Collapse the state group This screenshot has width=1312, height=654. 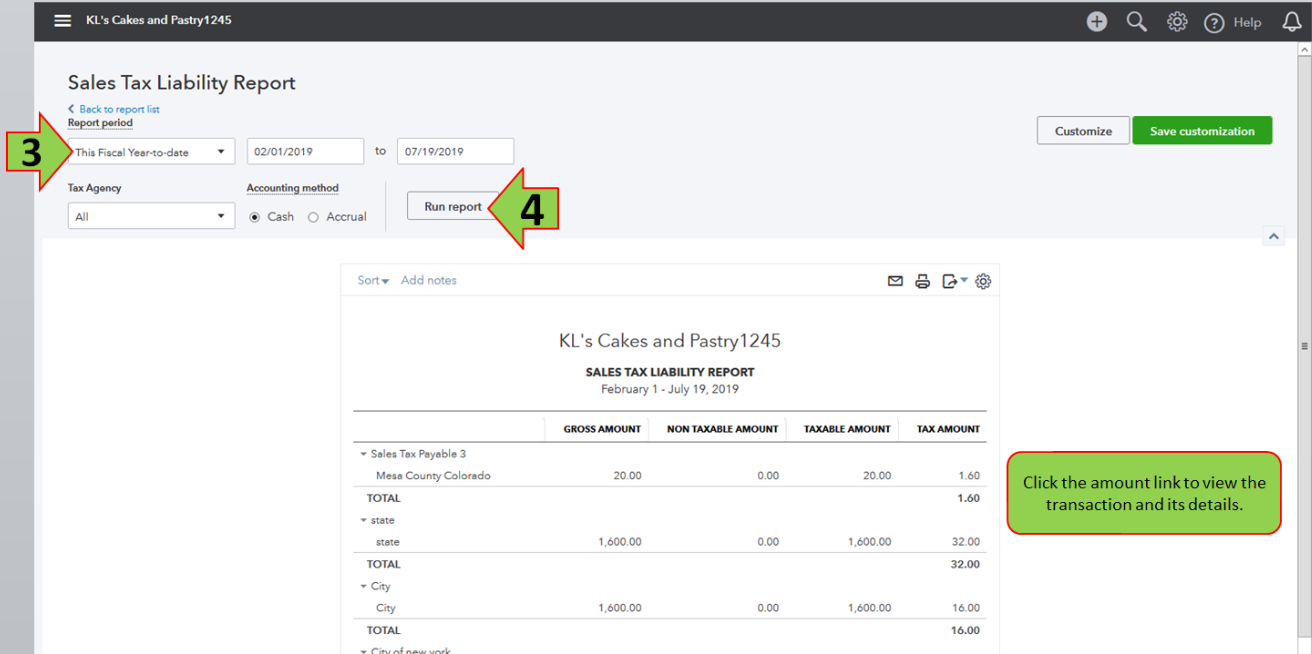[x=363, y=520]
